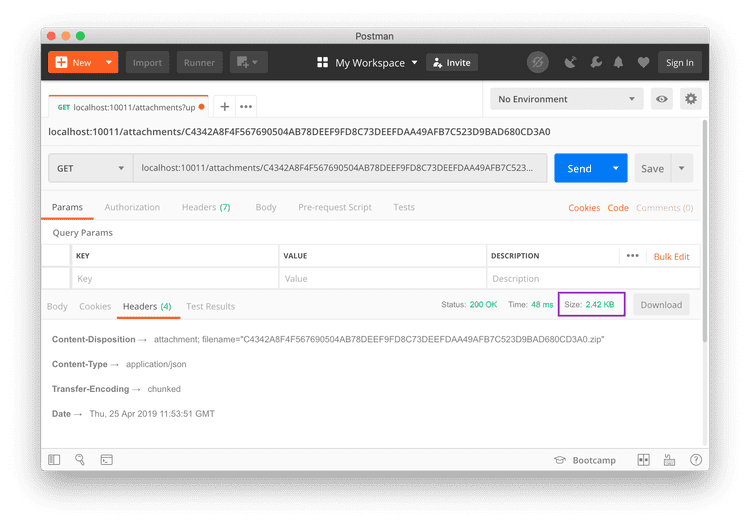This screenshot has width=750, height=525.
Task: Open the new window icon dropdown
Action: [248, 63]
